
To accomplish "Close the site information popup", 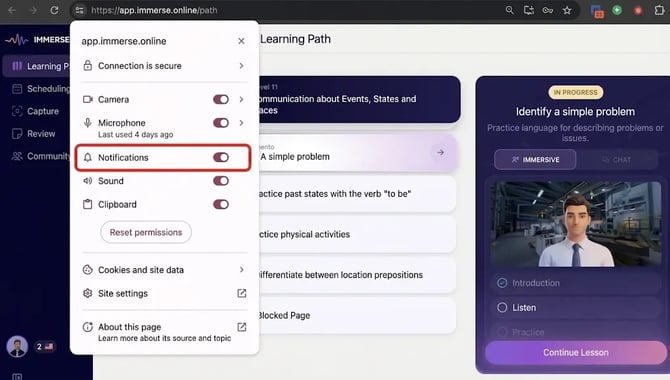I will coord(241,41).
